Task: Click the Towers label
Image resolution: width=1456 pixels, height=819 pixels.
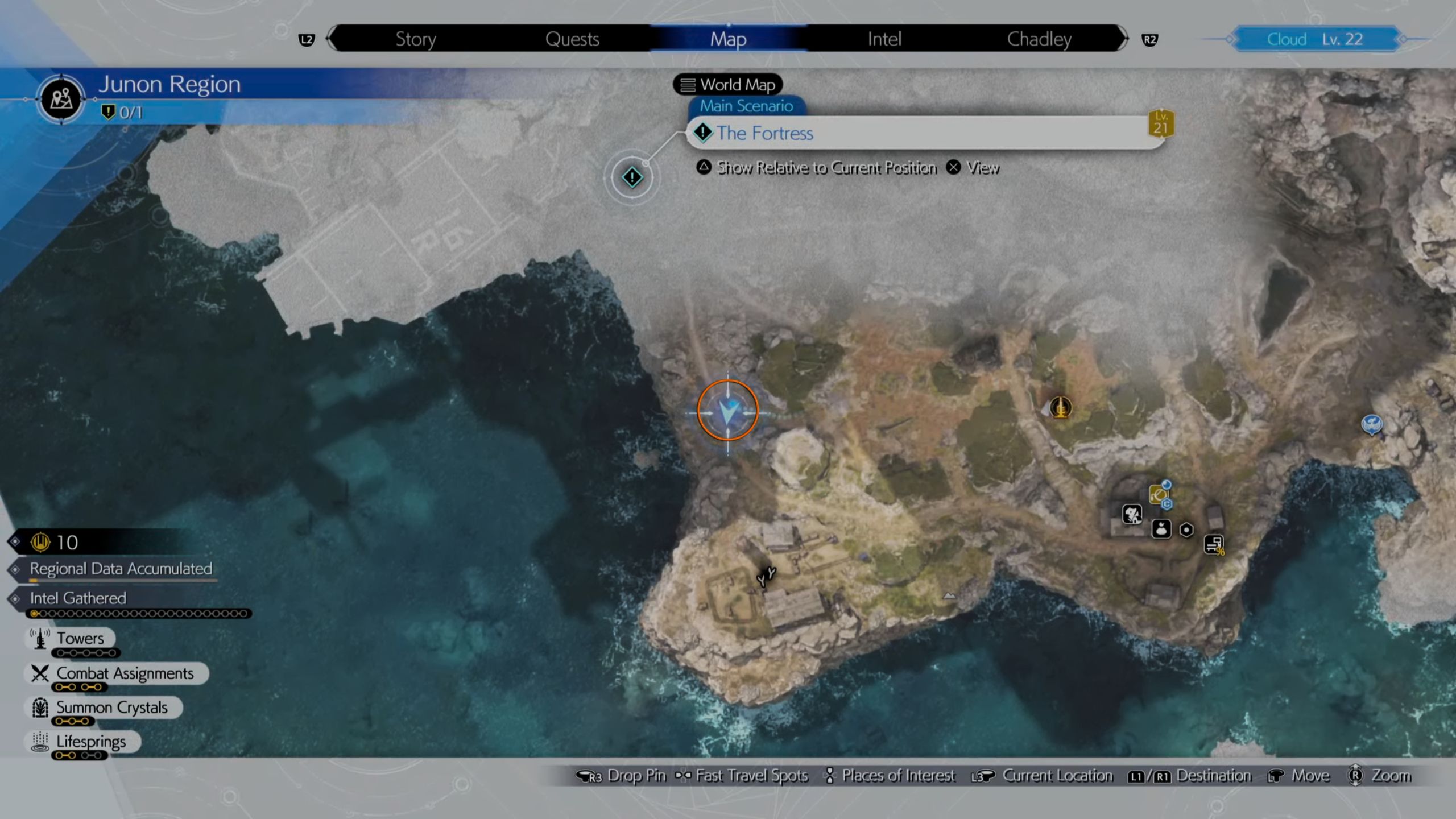Action: click(80, 639)
